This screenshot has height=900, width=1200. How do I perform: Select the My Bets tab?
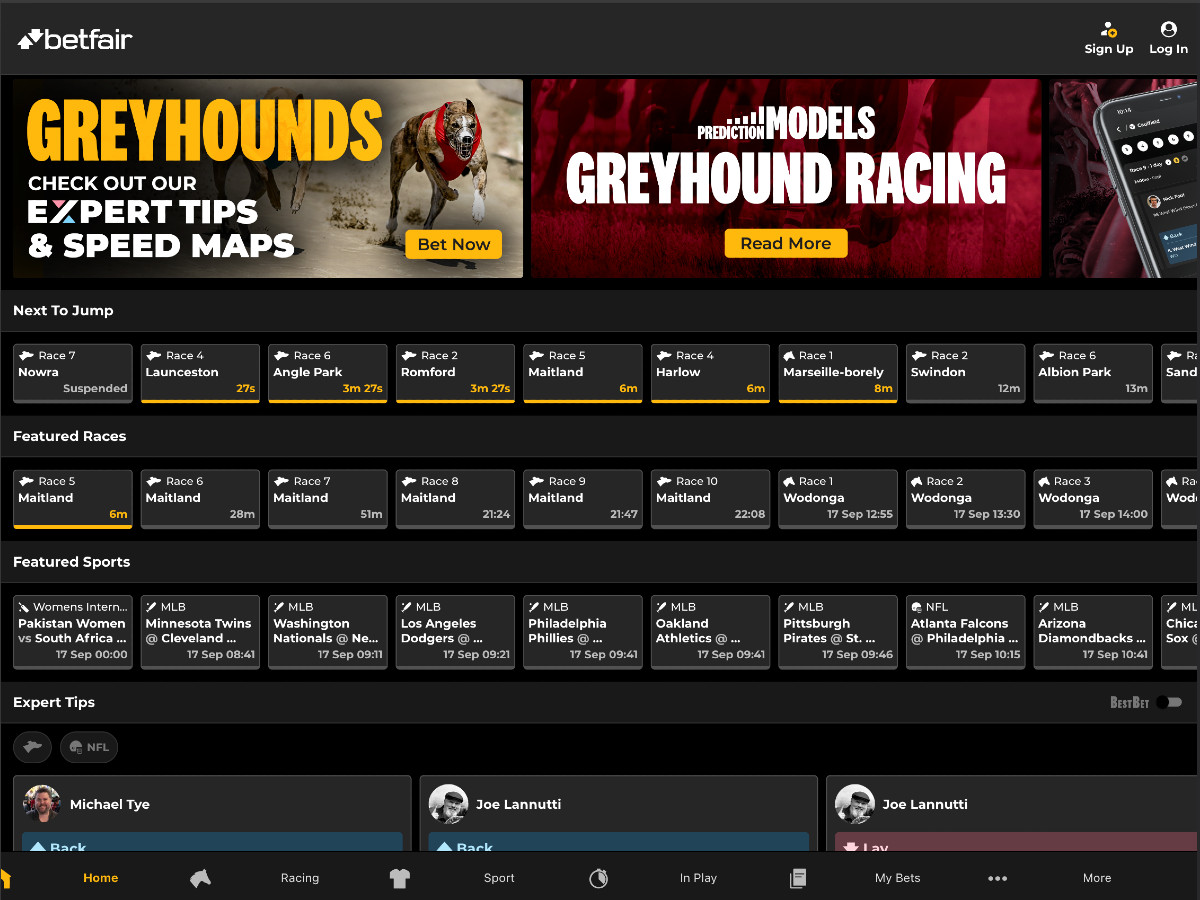click(898, 878)
